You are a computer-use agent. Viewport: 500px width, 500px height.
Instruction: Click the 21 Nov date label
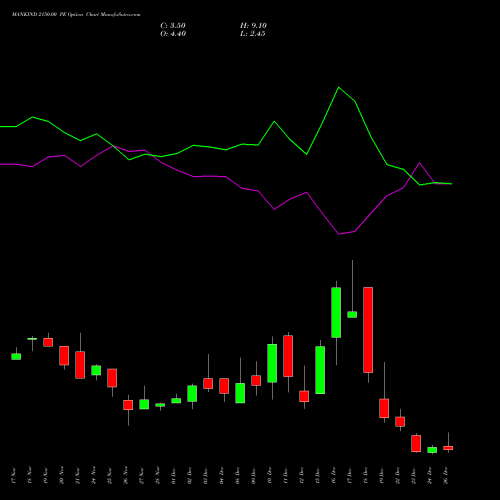coord(78,476)
